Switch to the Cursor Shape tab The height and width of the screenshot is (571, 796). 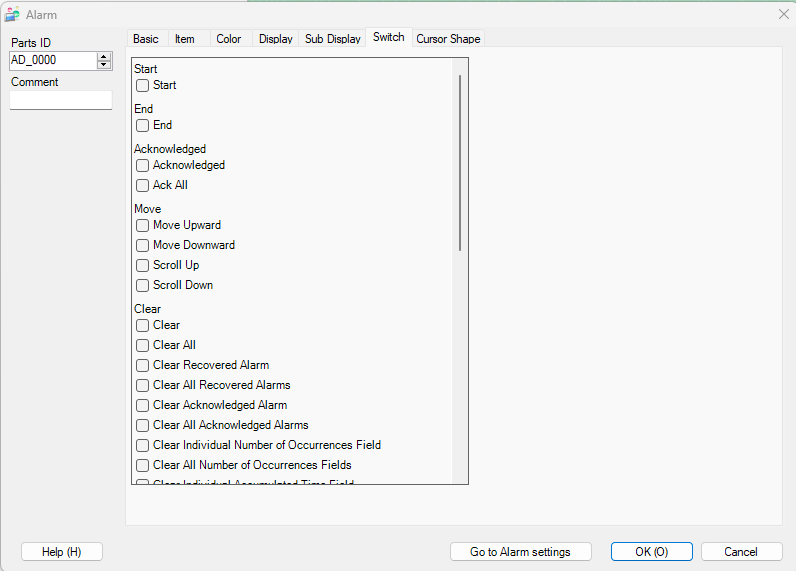(x=448, y=39)
